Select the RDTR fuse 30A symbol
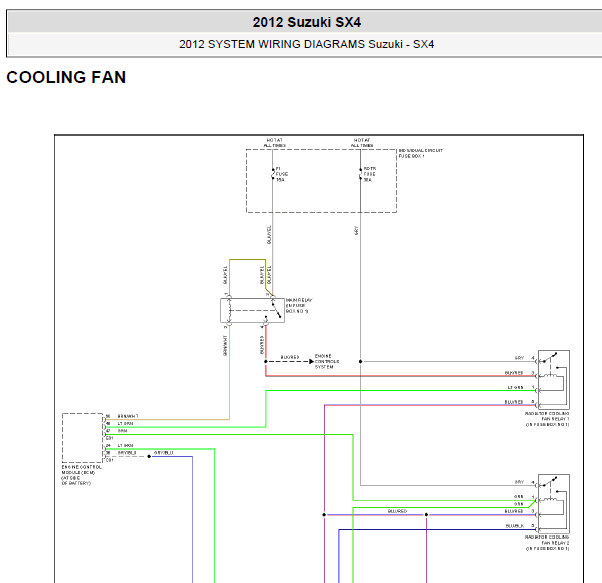The width and height of the screenshot is (602, 583). click(x=361, y=174)
